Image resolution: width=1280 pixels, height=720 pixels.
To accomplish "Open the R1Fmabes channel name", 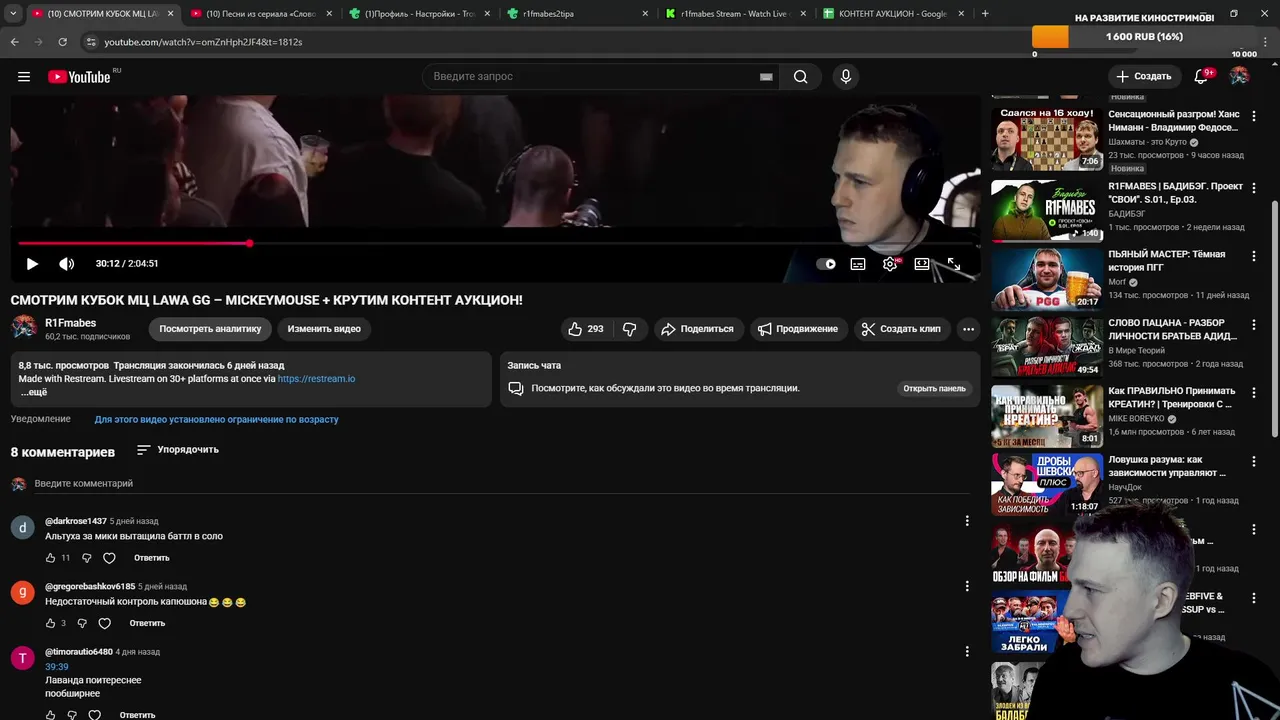I will (70, 323).
